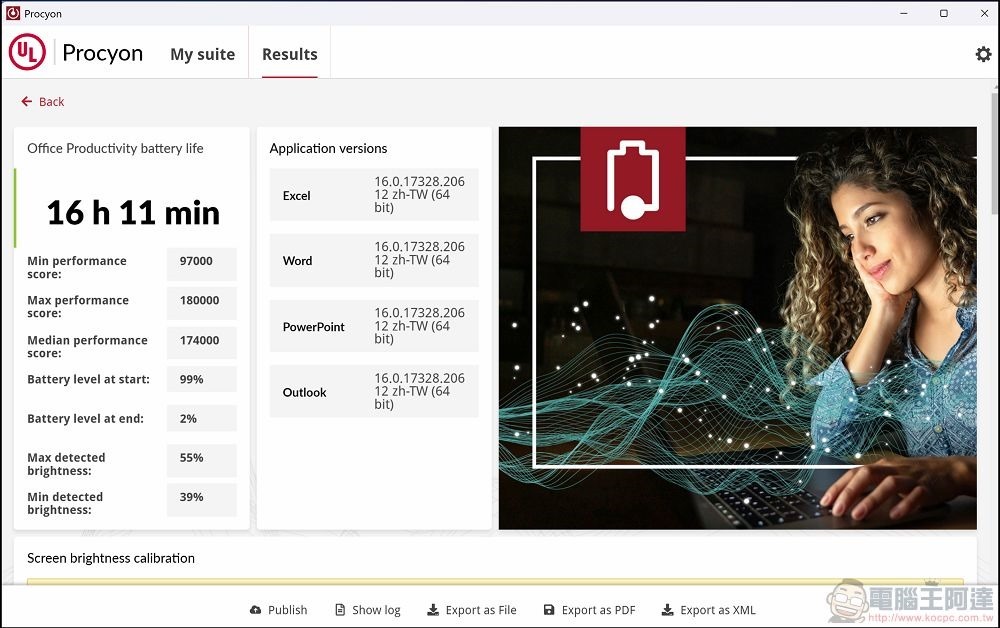This screenshot has height=628, width=1000.
Task: Click the UL Procyon logo
Action: [27, 52]
